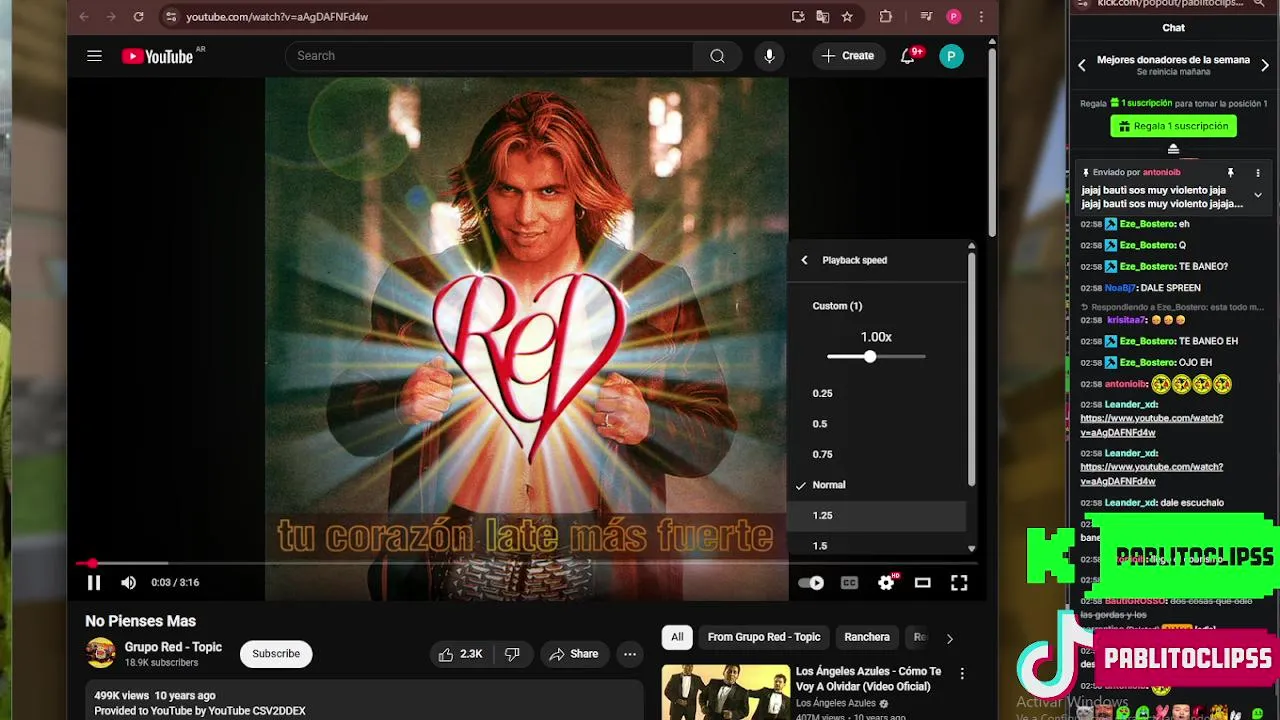
Task: Click the pin icon on pinned chat message
Action: 1230,173
